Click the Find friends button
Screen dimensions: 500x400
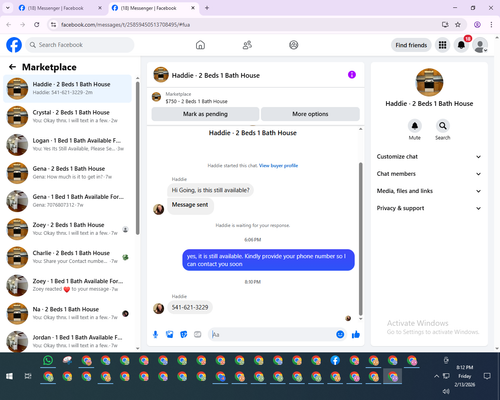click(411, 45)
